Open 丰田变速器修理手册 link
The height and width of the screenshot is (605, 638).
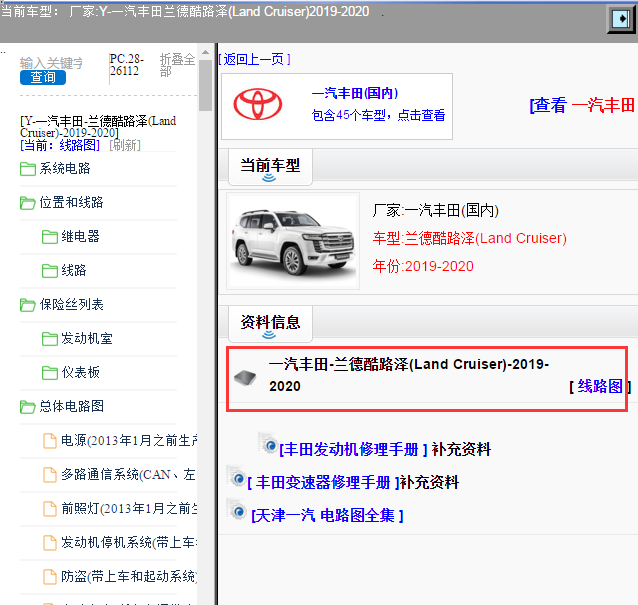coord(323,483)
